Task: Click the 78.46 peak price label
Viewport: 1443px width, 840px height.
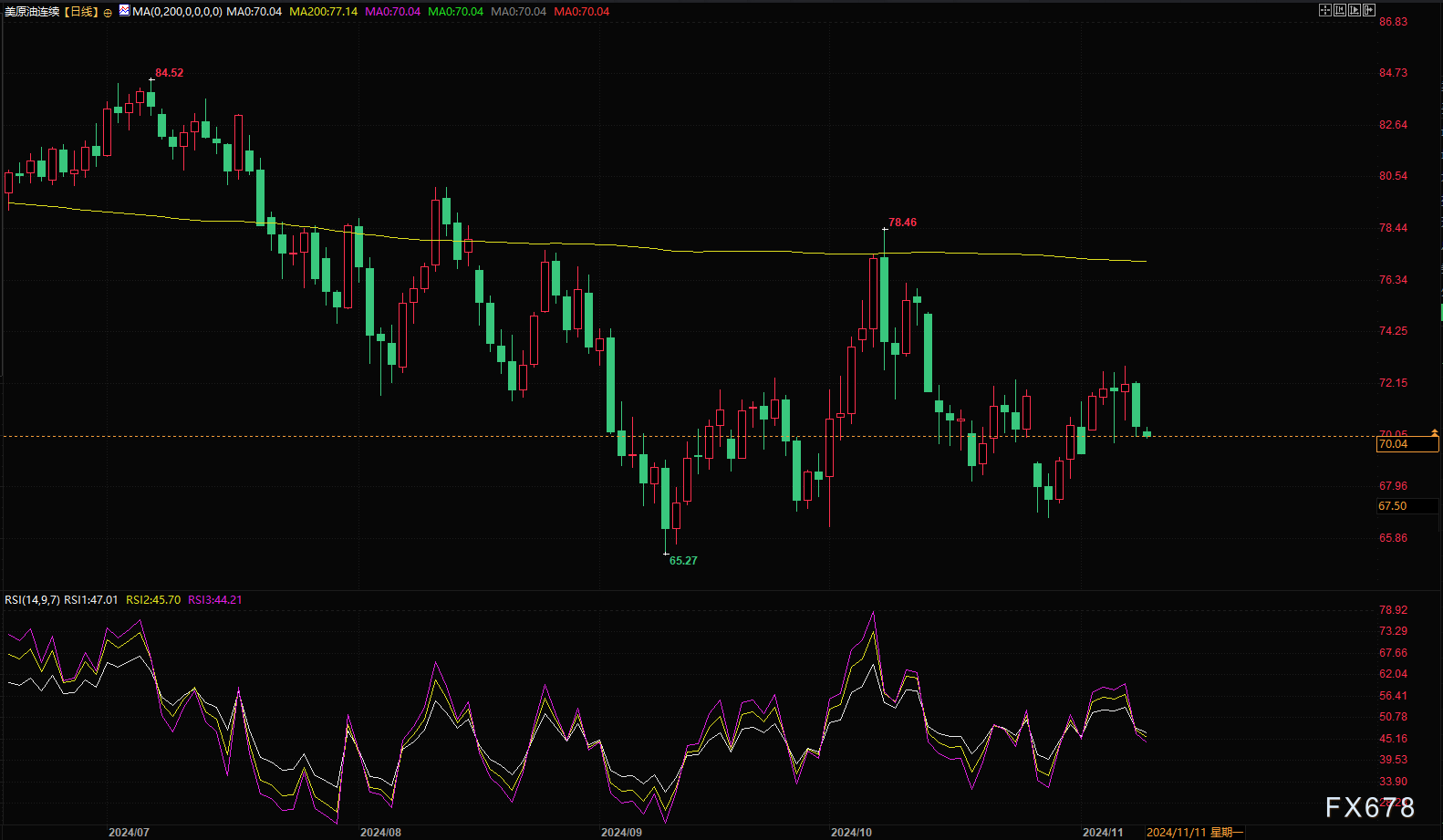Action: tap(902, 223)
